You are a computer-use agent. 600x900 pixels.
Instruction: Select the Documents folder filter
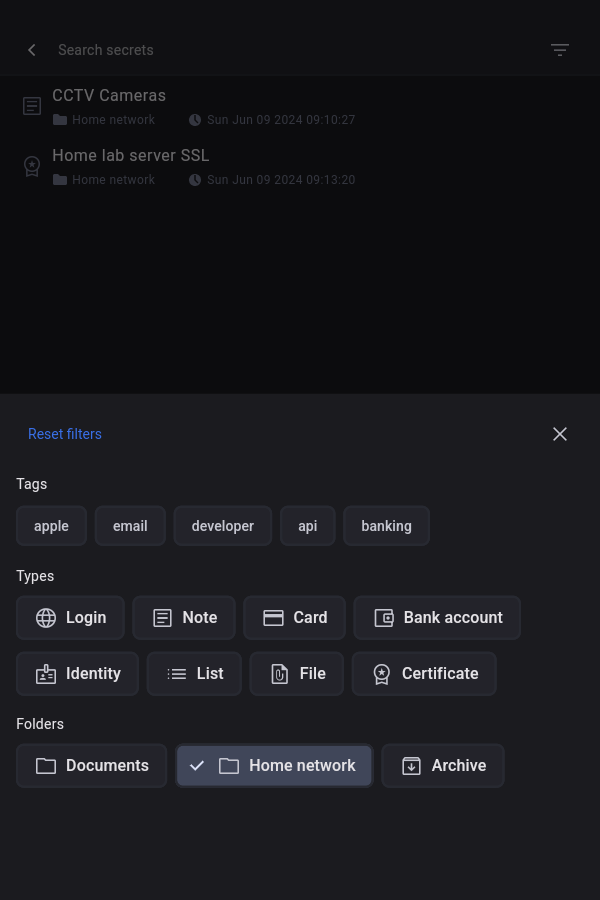[x=91, y=766]
